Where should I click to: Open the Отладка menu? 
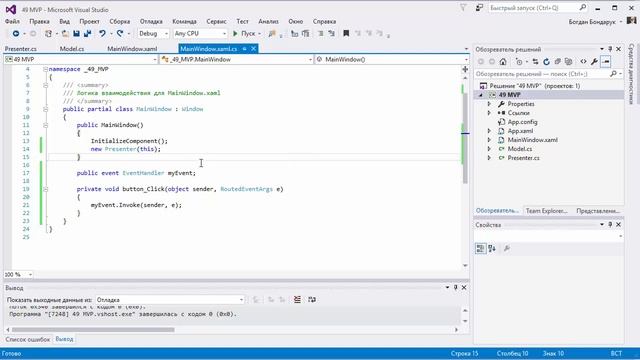pyautogui.click(x=151, y=21)
